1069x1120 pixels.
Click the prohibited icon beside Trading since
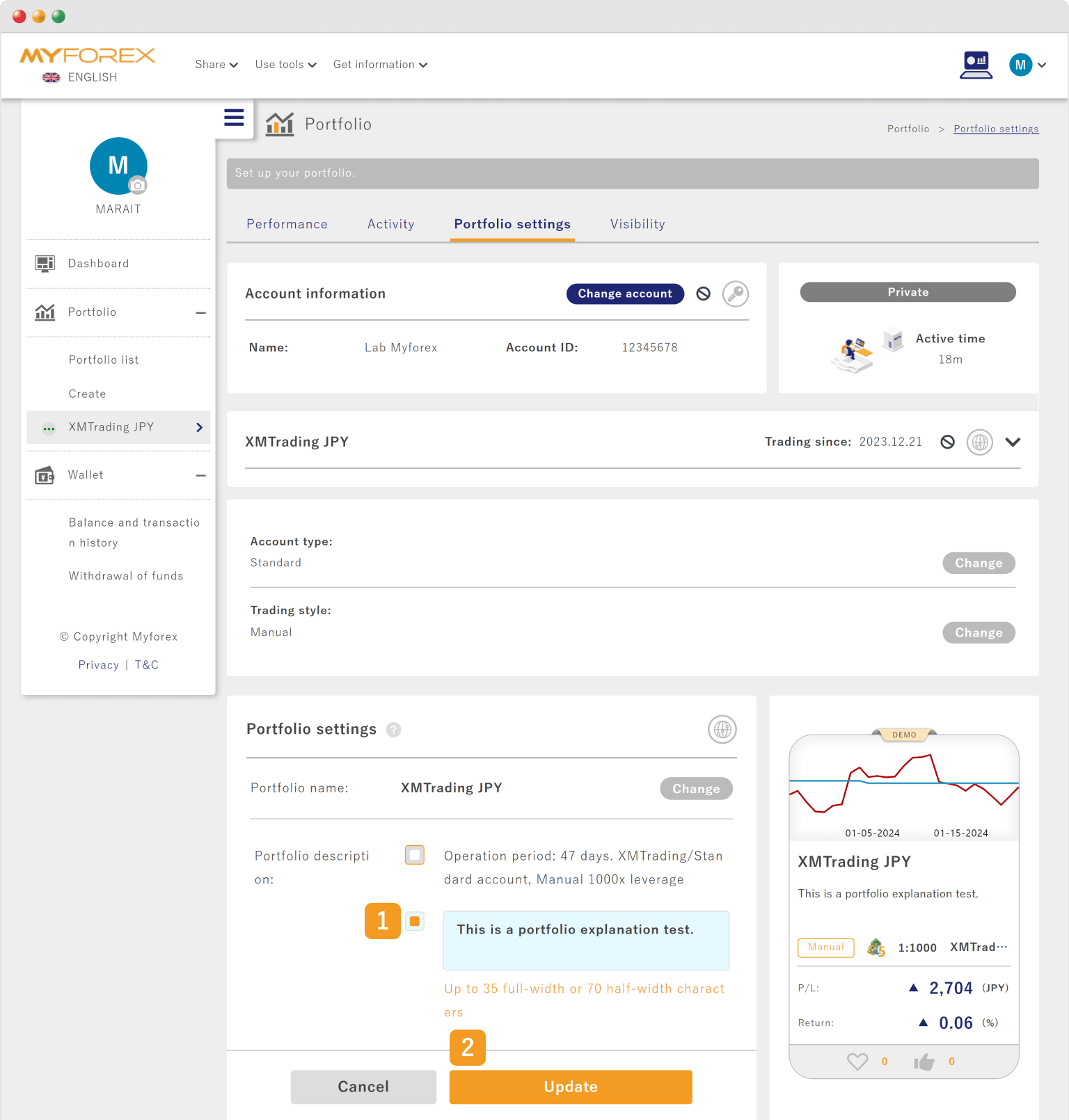[x=947, y=442]
